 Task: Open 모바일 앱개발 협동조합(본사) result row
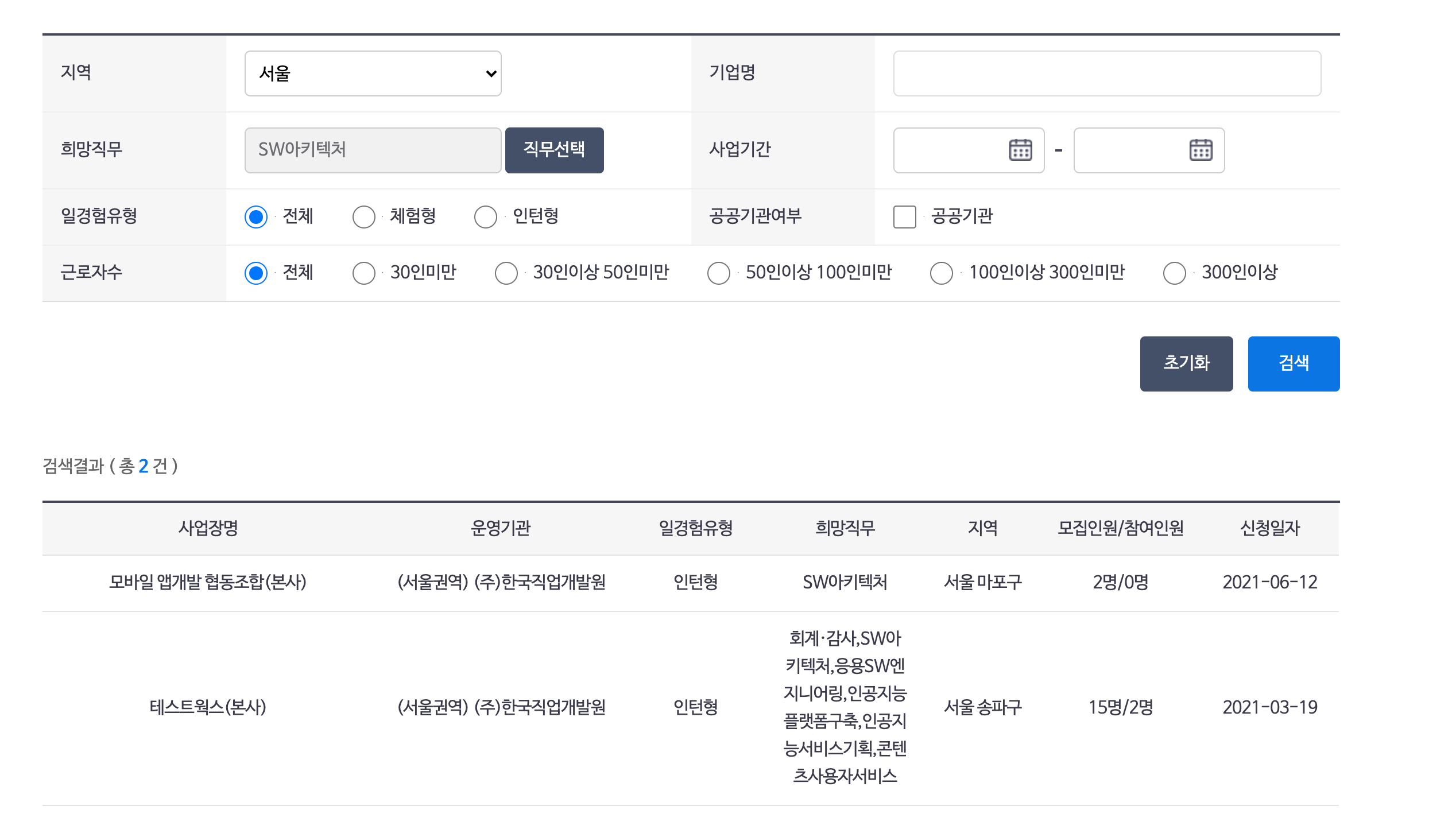[207, 582]
